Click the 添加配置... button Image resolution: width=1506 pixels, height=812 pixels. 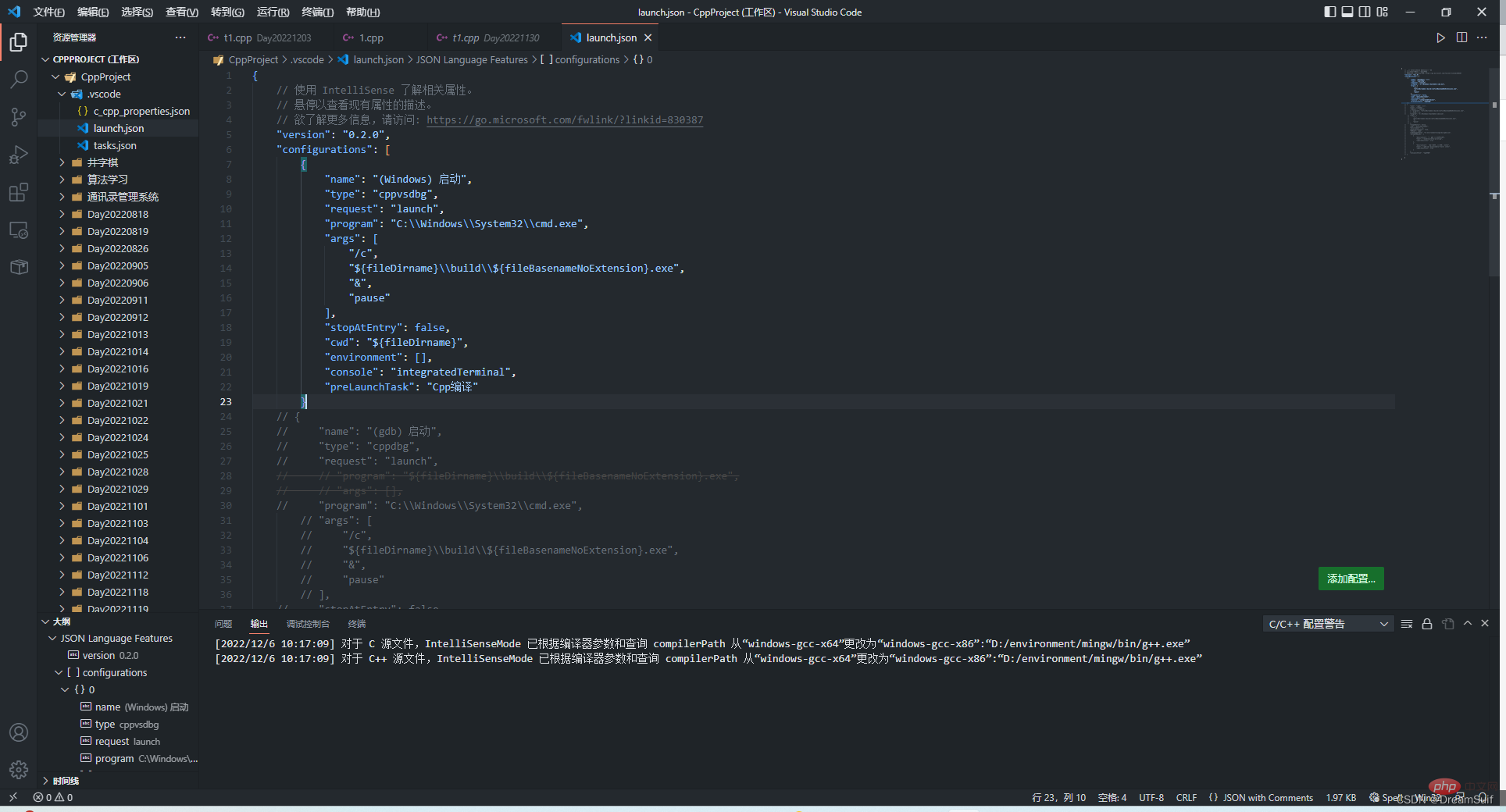pyautogui.click(x=1351, y=579)
